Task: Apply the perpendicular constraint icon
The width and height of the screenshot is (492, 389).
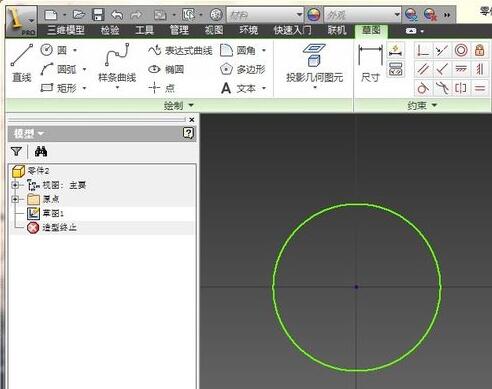Action: pyautogui.click(x=442, y=69)
